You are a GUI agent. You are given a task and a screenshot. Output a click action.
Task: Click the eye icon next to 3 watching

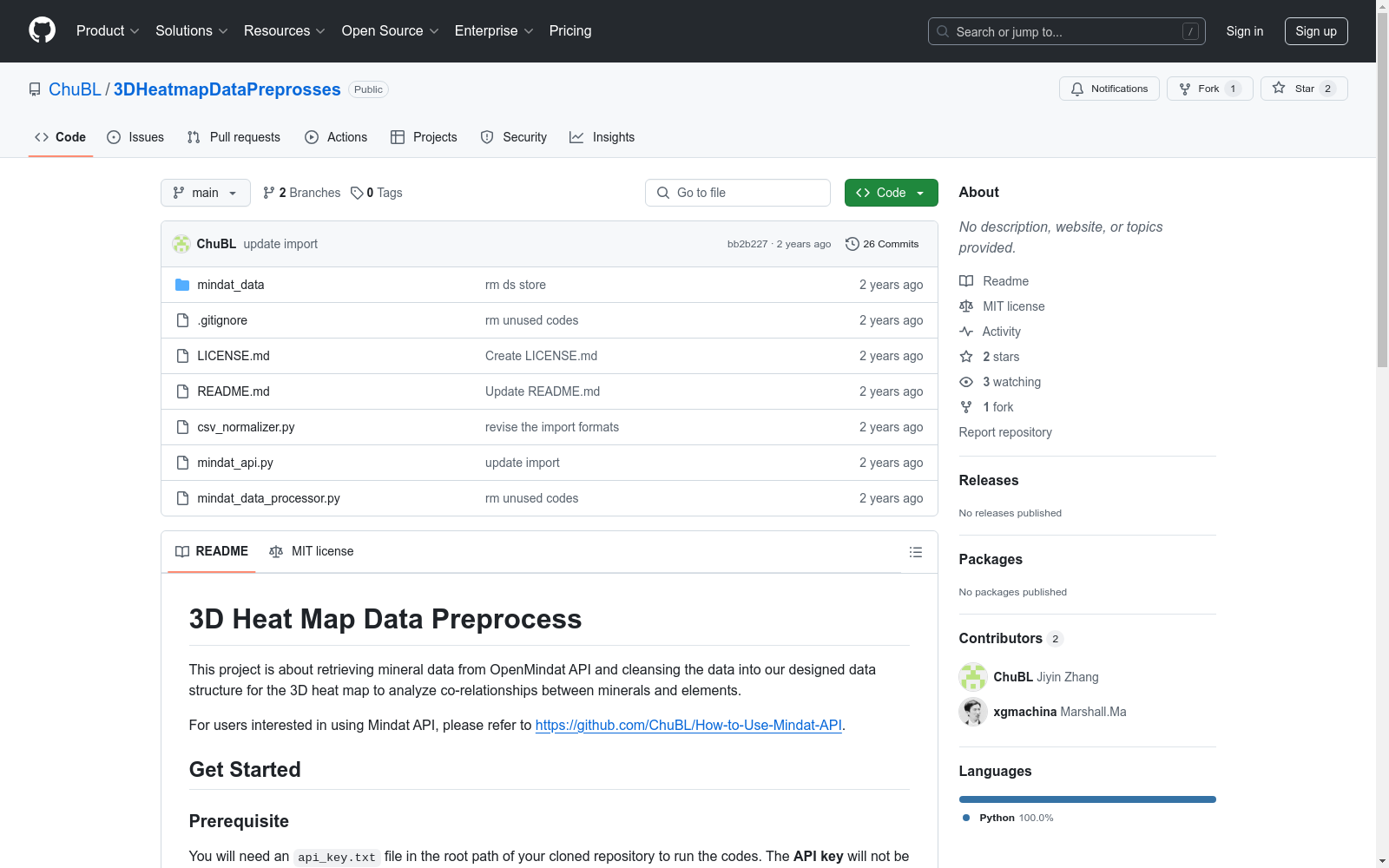pos(966,382)
